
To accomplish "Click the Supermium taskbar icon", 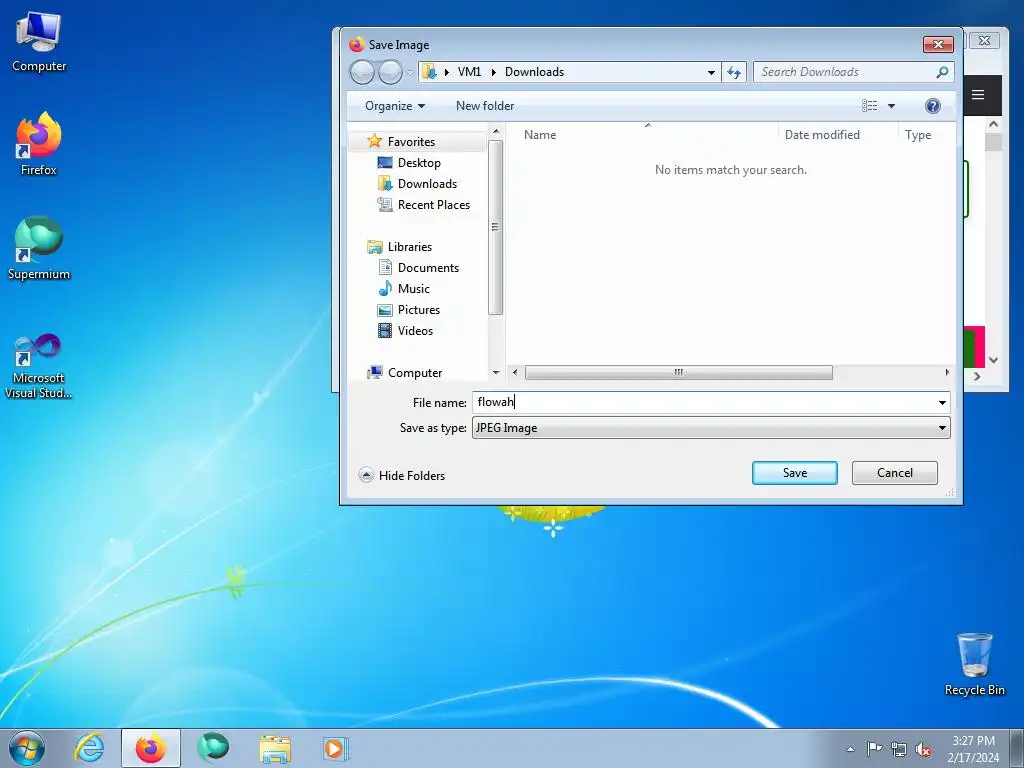I will [213, 748].
